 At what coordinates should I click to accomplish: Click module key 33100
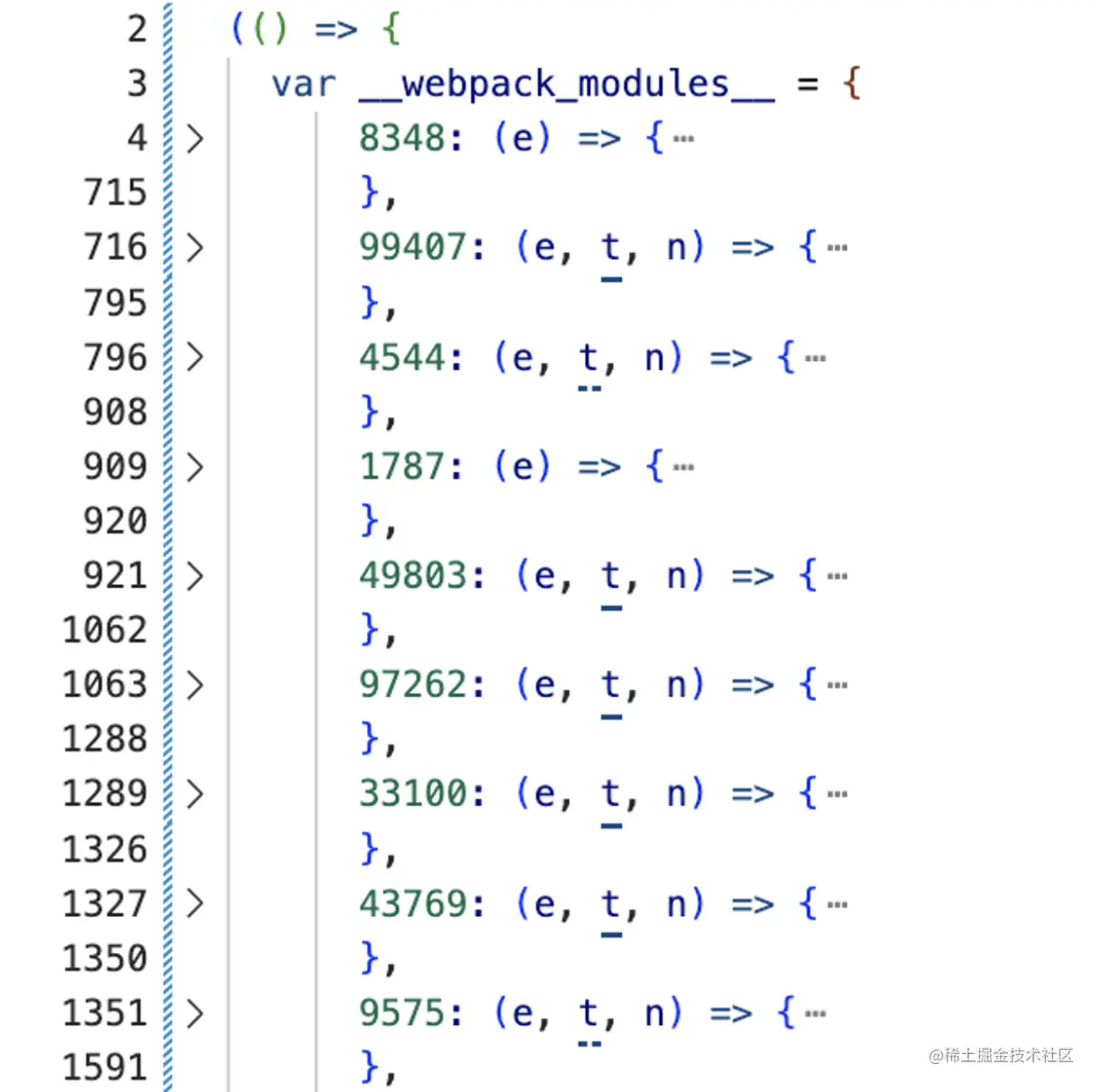coord(412,795)
